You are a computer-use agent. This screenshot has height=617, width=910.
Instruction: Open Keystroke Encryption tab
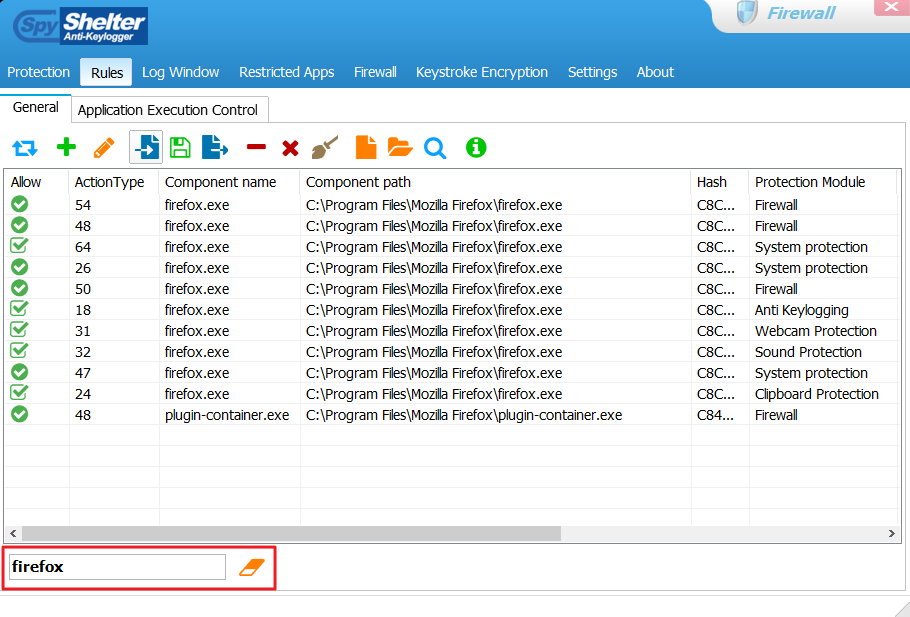click(x=482, y=72)
